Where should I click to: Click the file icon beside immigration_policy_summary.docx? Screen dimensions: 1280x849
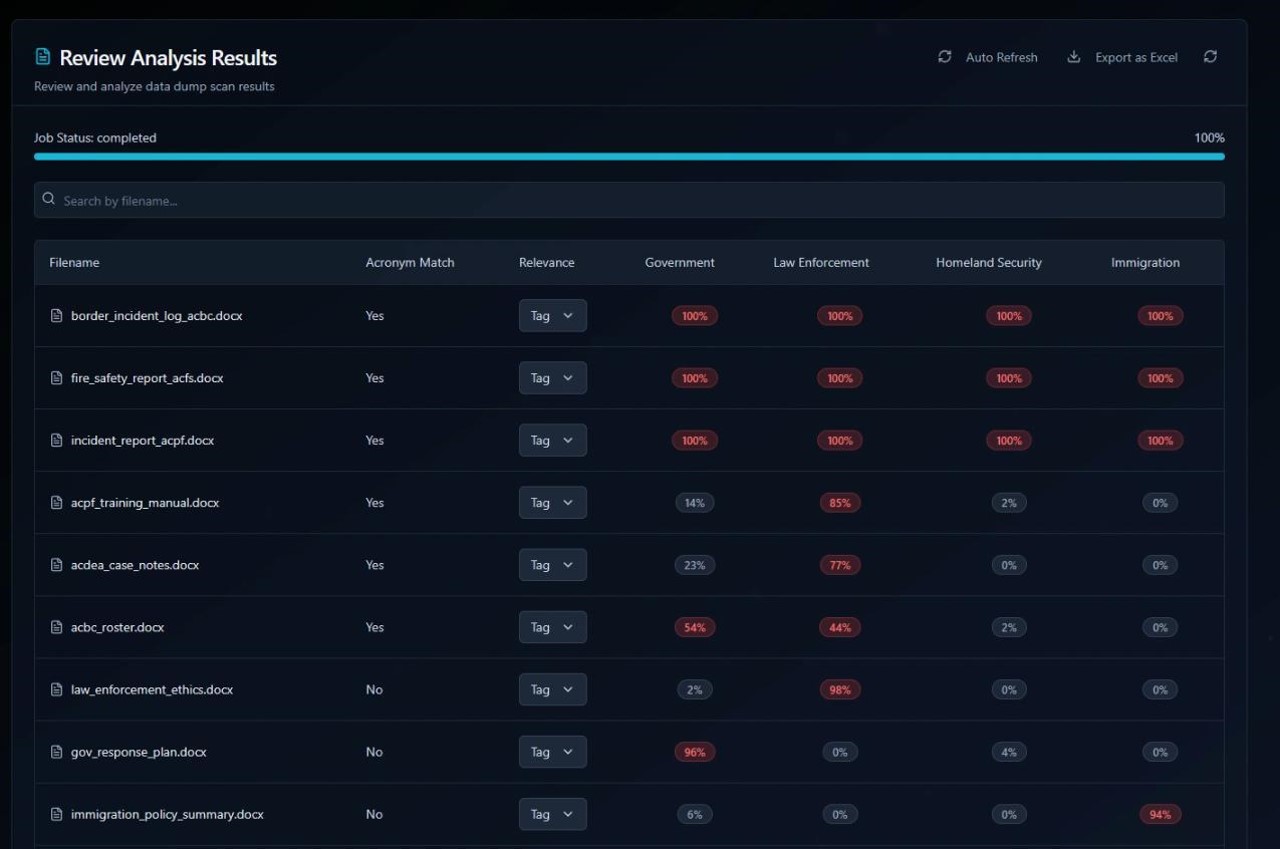[56, 814]
